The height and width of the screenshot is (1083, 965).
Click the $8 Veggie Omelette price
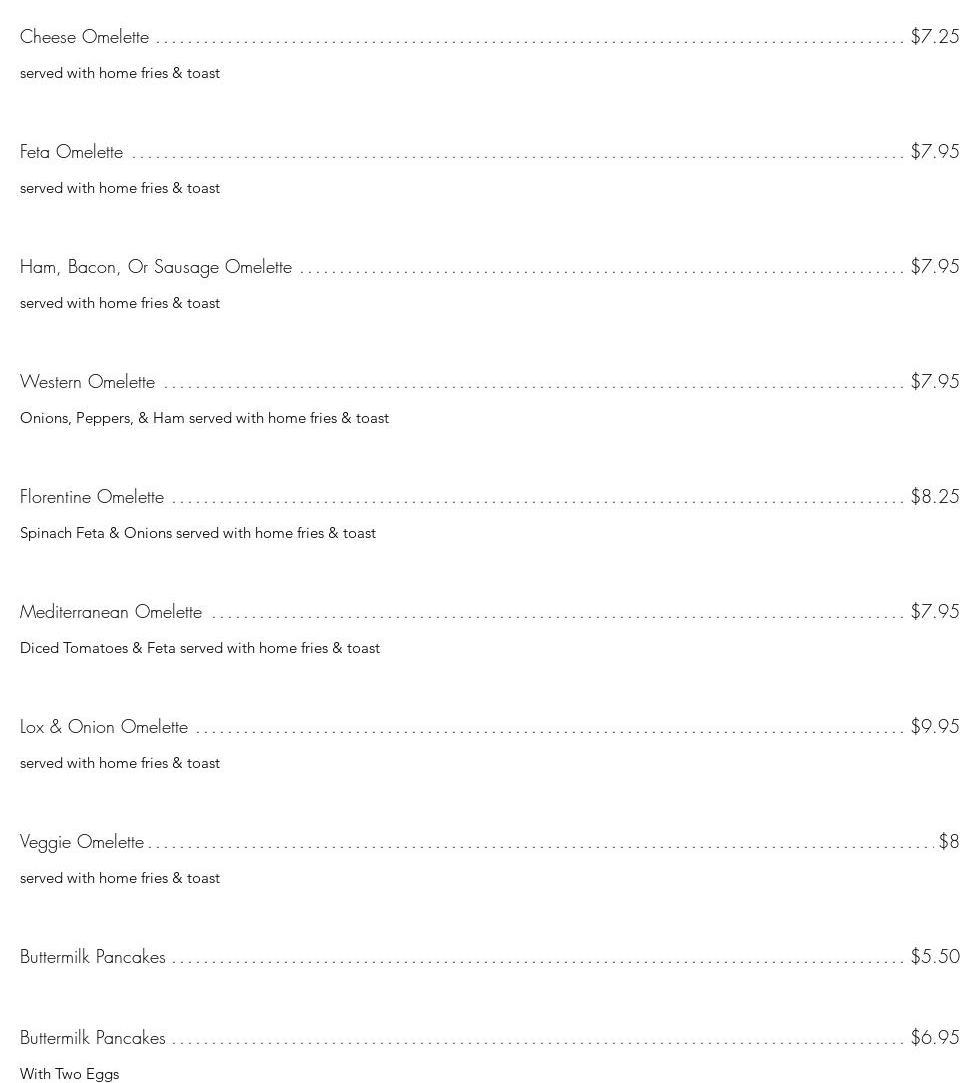pos(948,842)
